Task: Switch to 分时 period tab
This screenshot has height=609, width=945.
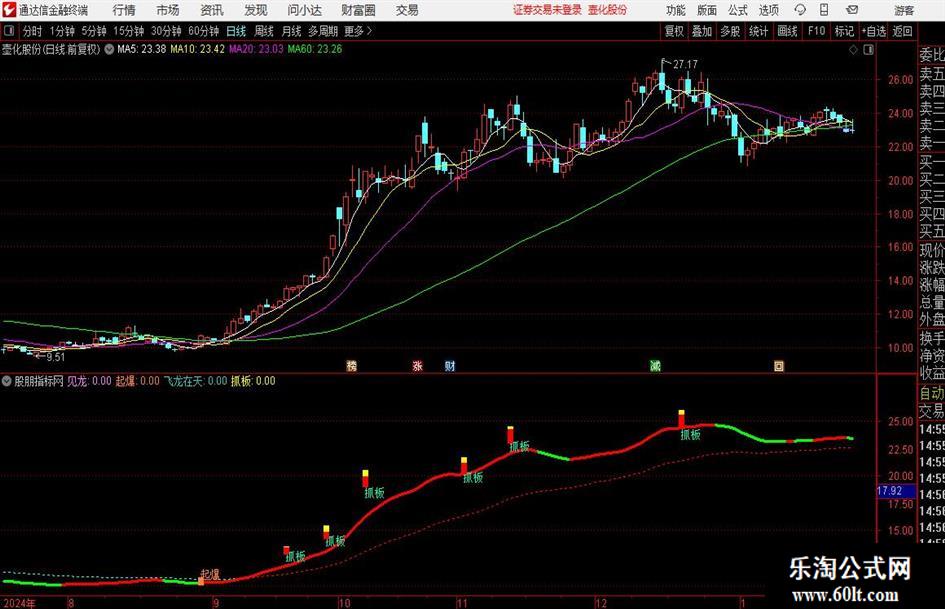Action: click(x=32, y=31)
